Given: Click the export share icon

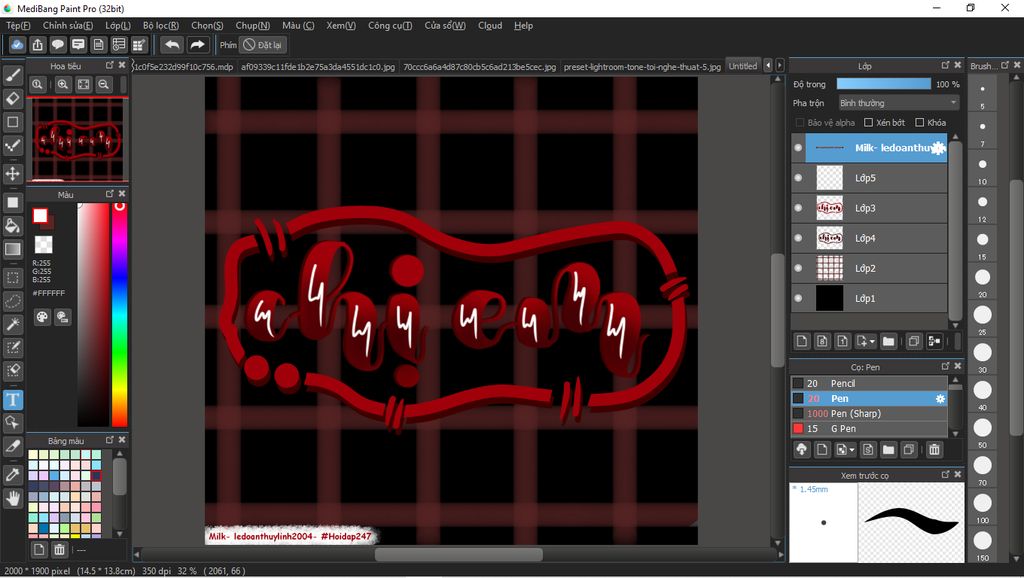Looking at the screenshot, I should point(37,44).
